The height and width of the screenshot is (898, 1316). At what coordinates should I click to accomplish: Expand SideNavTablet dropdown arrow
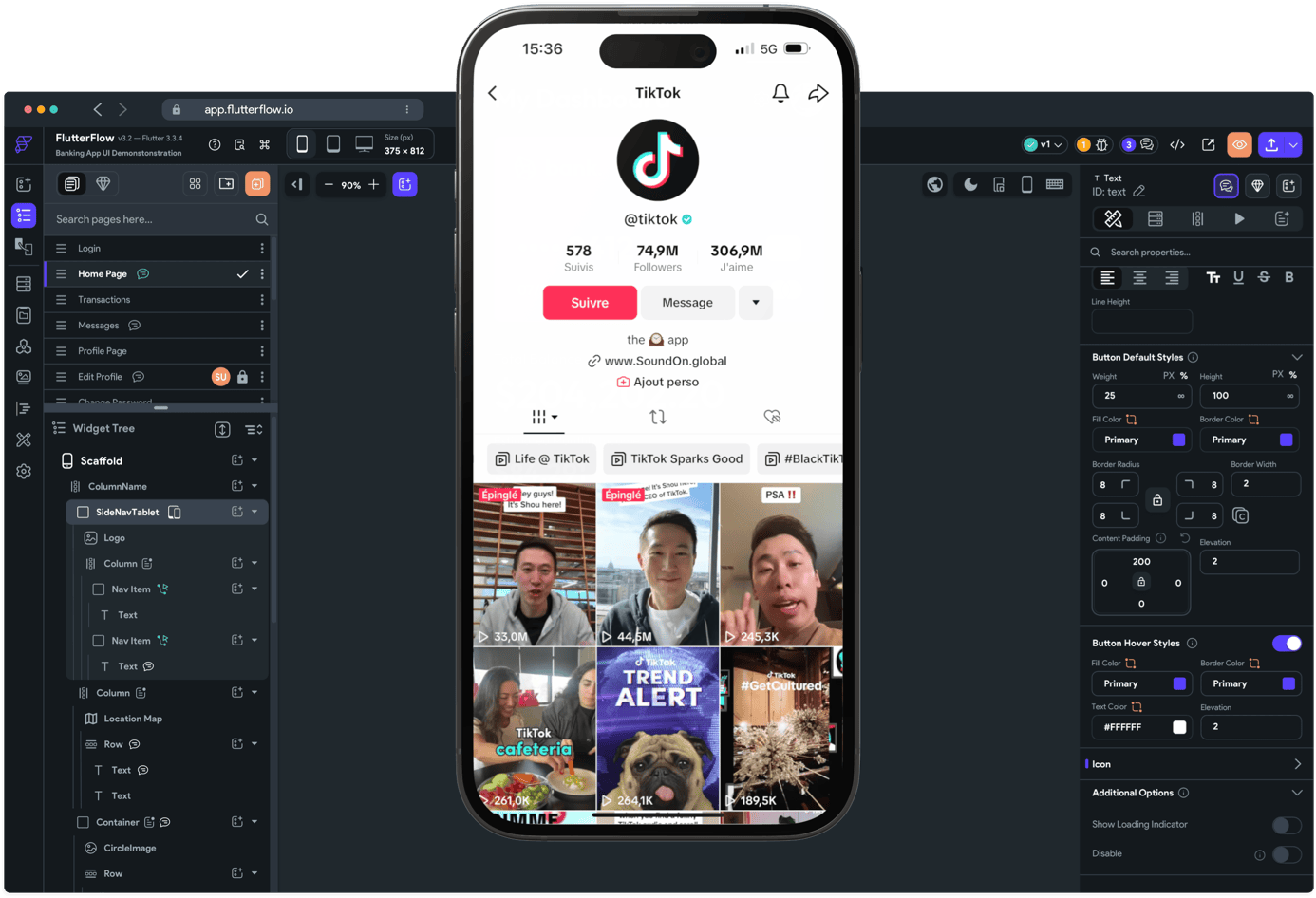click(254, 512)
